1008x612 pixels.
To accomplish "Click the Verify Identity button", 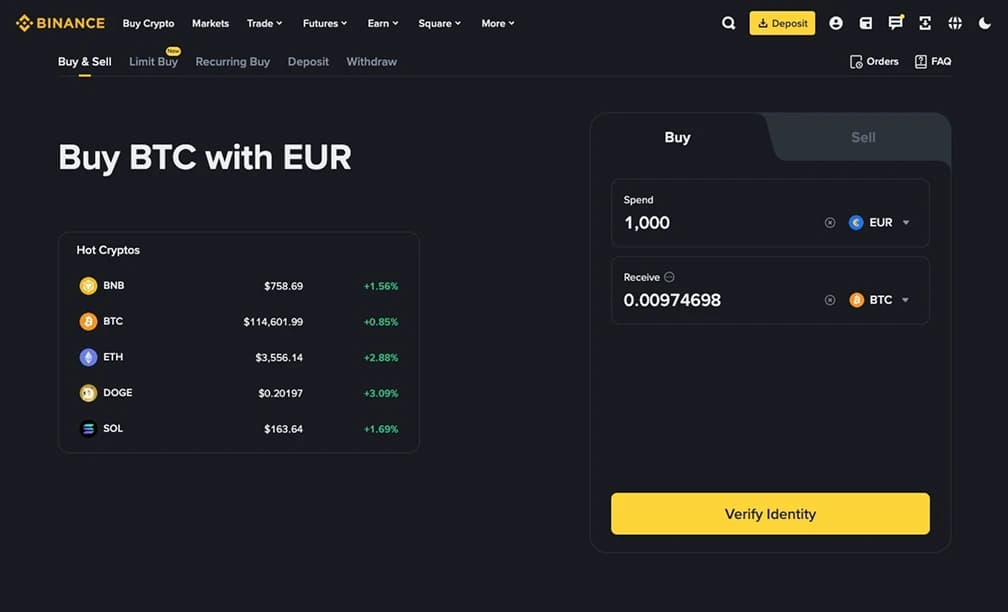I will click(x=770, y=514).
